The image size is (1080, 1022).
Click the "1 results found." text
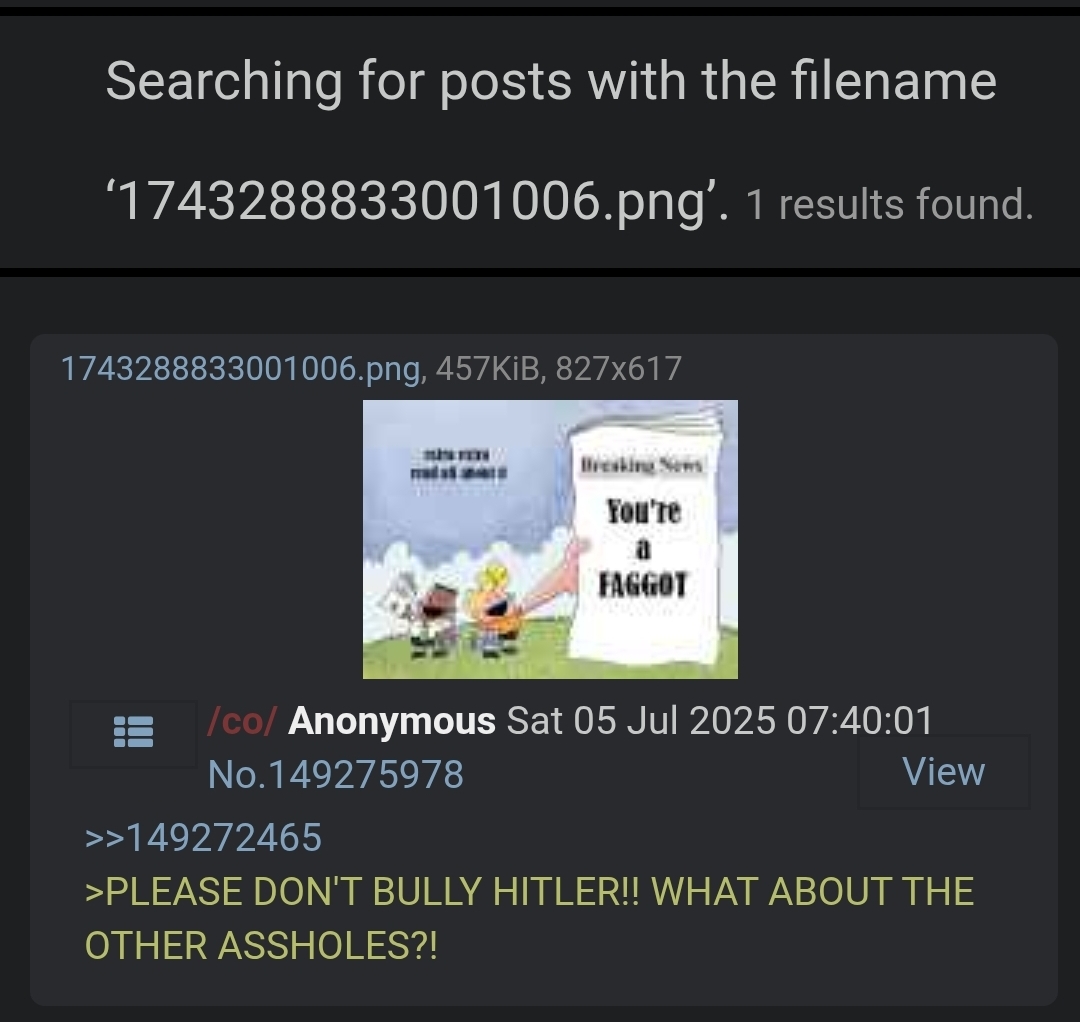tap(889, 205)
